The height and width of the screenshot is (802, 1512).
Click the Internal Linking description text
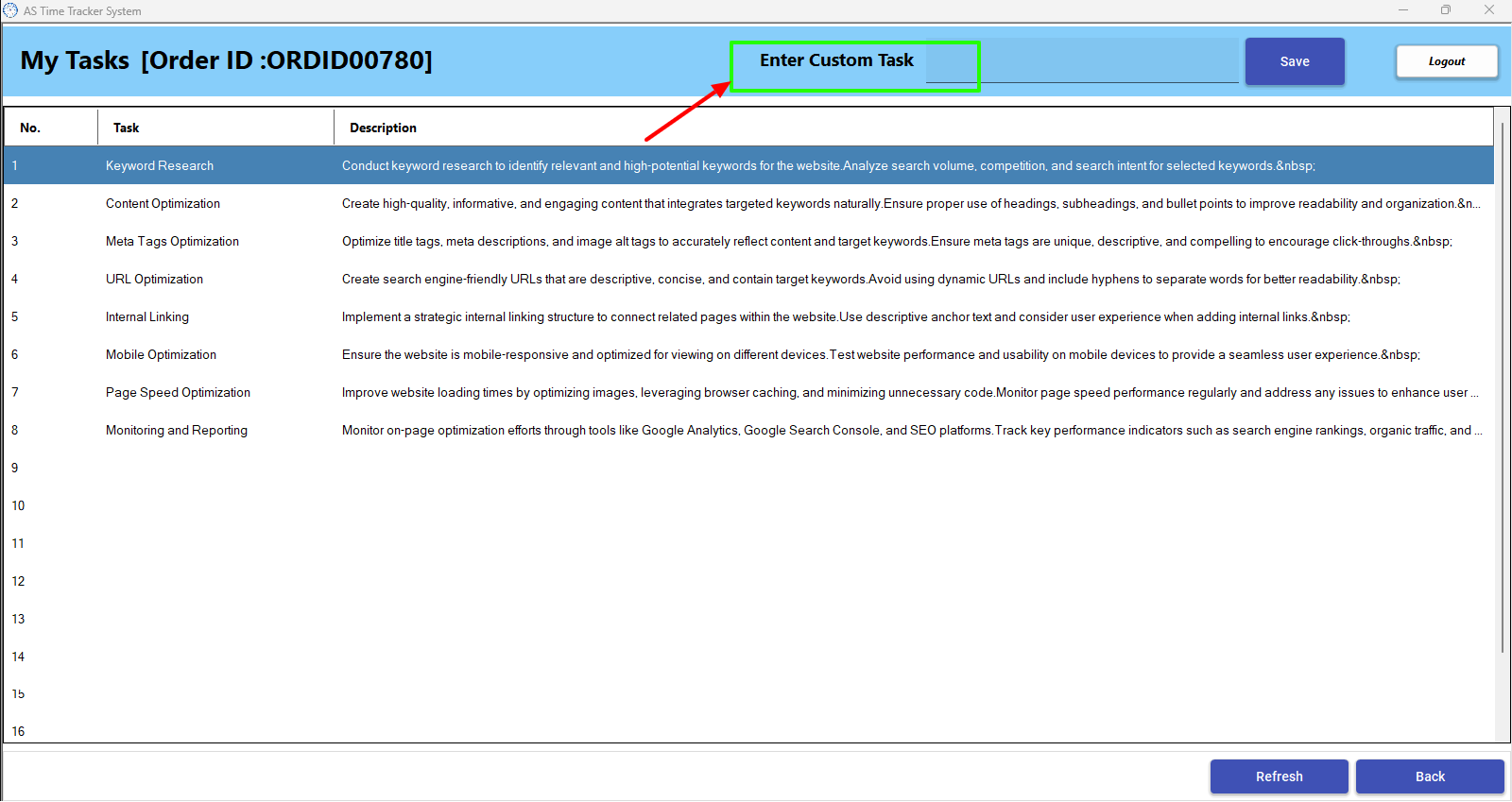[846, 316]
